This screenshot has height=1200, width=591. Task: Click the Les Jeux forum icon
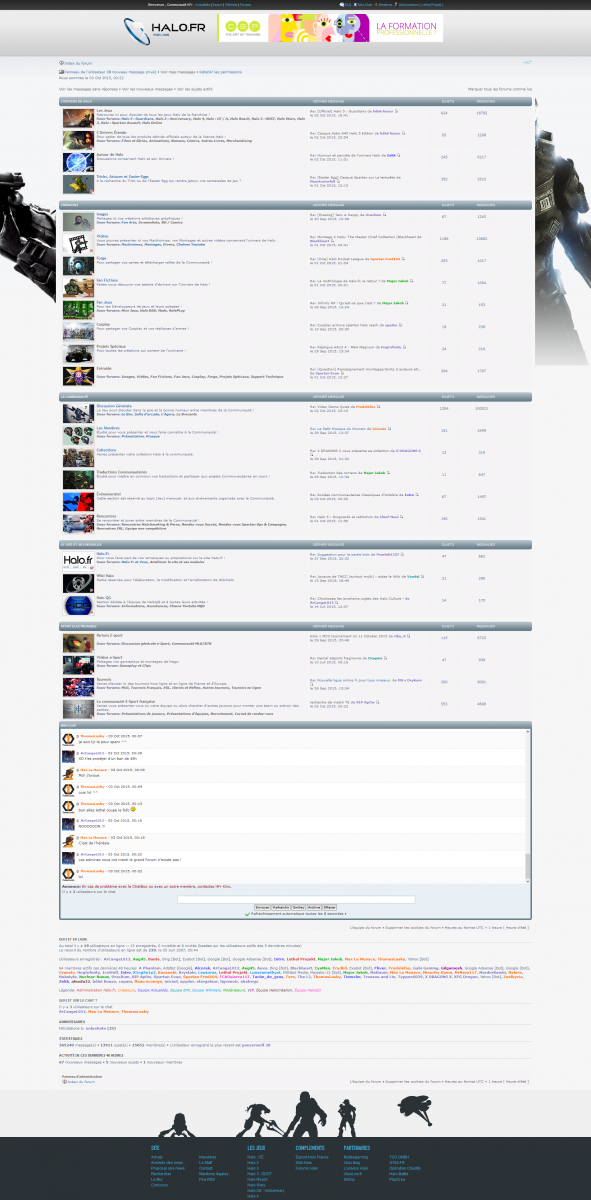pyautogui.click(x=79, y=117)
